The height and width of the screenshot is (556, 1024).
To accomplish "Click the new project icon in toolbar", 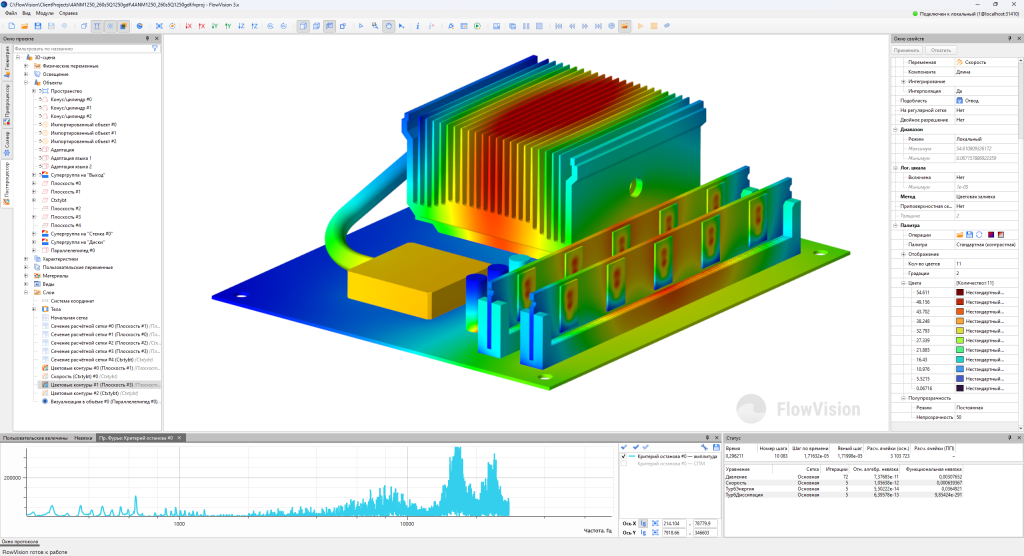I will point(11,26).
